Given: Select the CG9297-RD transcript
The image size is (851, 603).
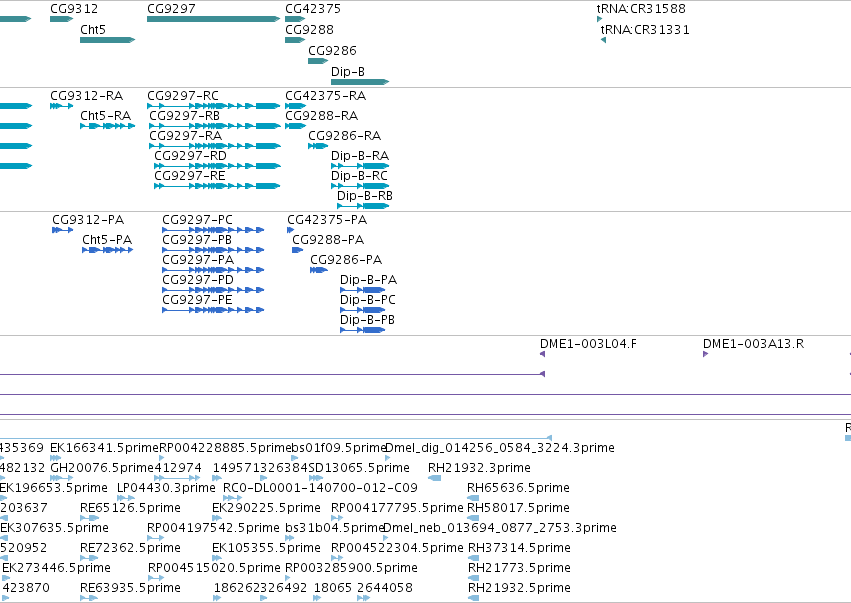Looking at the screenshot, I should coord(217,166).
